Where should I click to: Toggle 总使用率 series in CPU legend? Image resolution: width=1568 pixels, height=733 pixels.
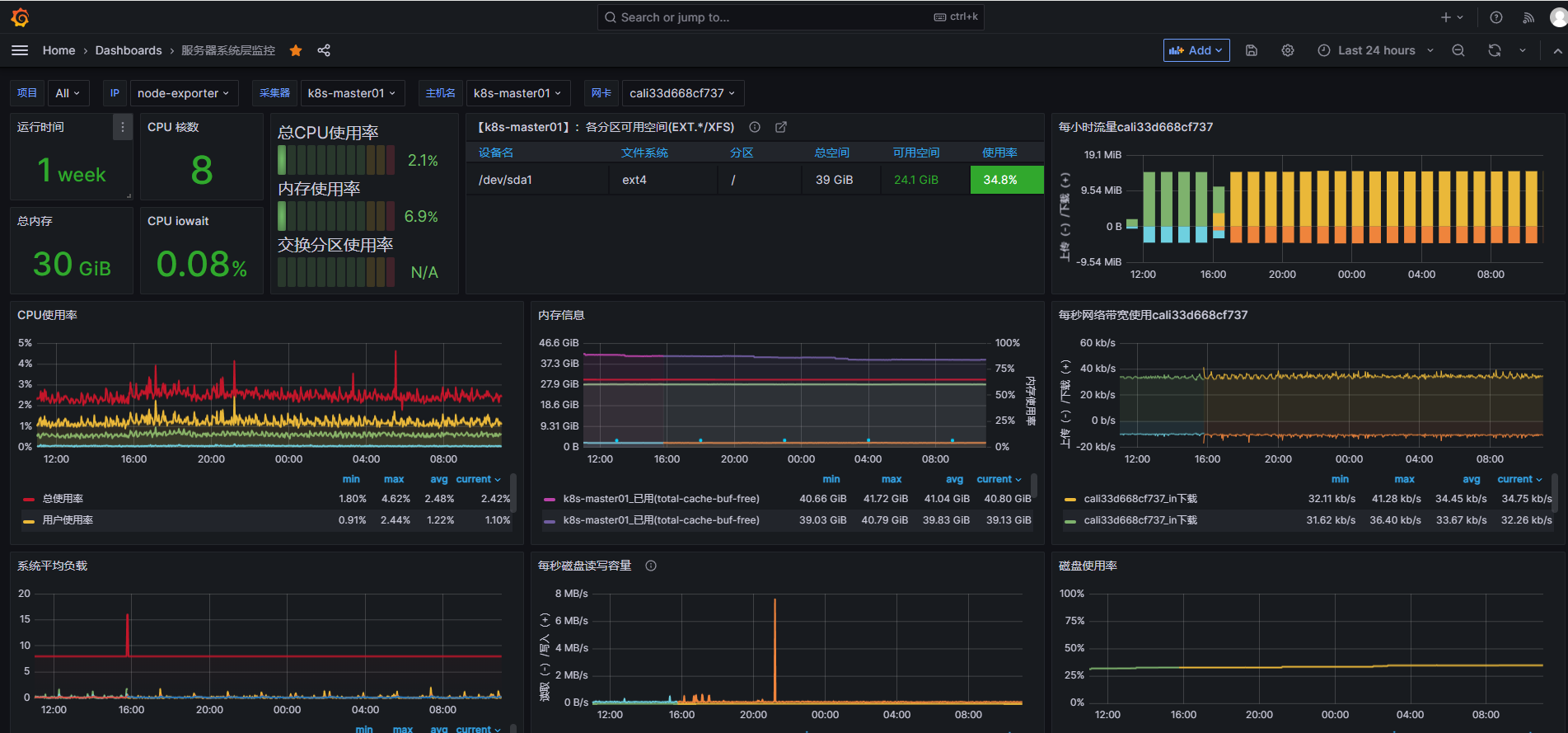63,499
